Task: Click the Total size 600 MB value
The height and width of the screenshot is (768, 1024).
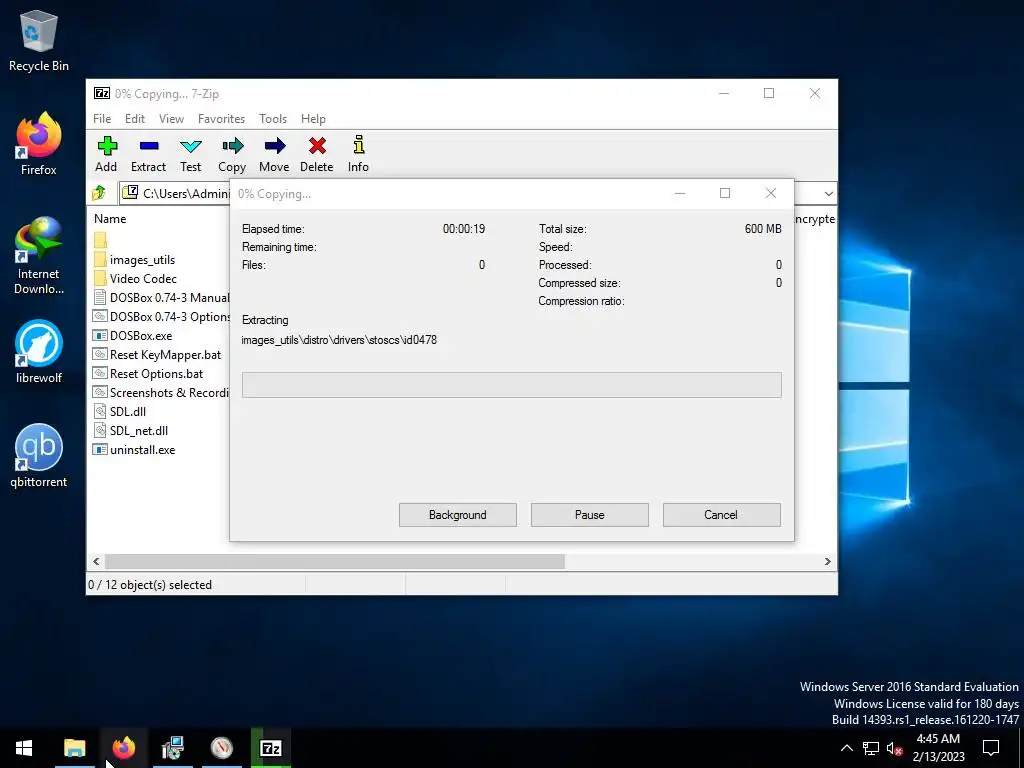Action: coord(763,229)
